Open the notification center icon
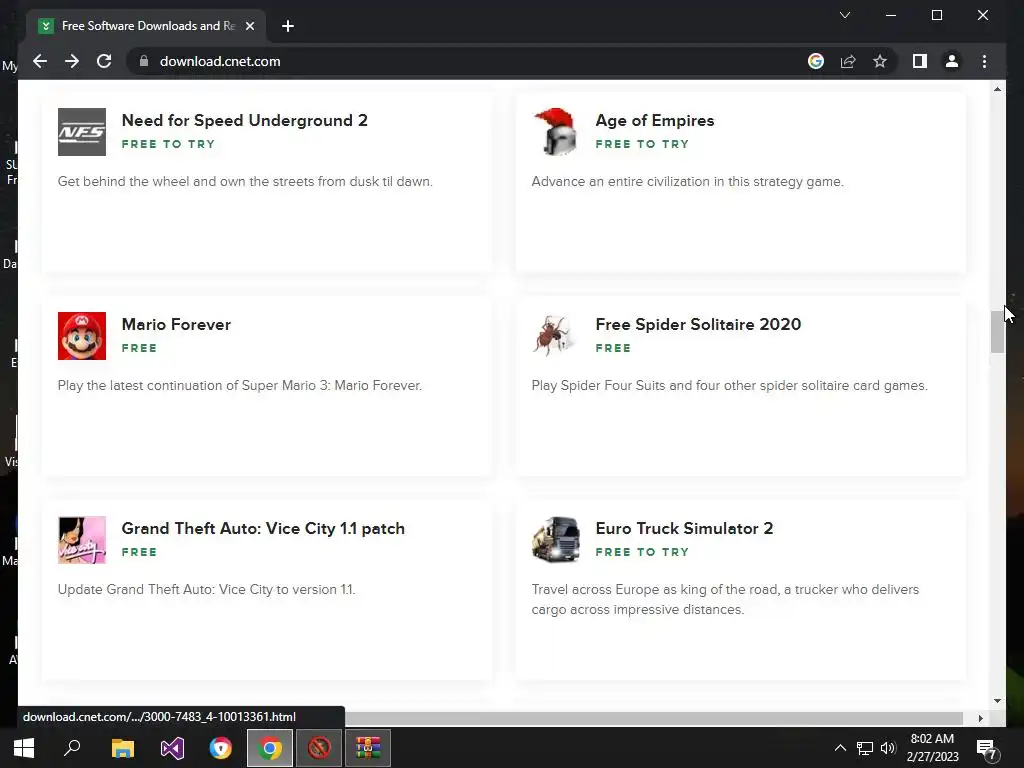 [x=986, y=748]
